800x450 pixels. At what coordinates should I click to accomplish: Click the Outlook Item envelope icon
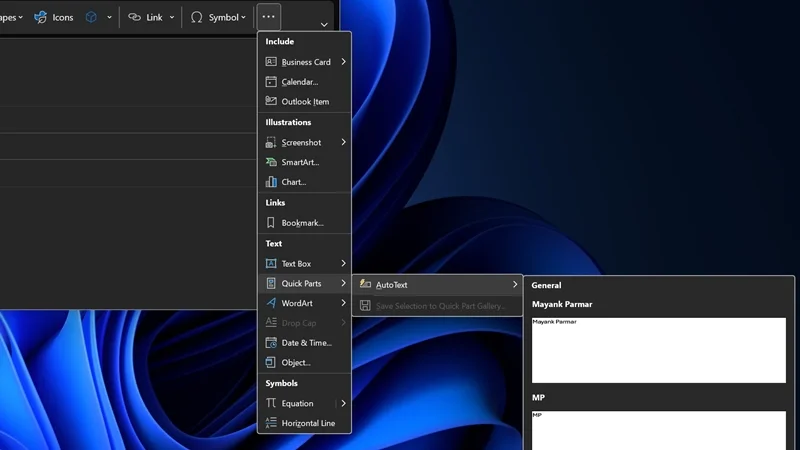point(271,101)
